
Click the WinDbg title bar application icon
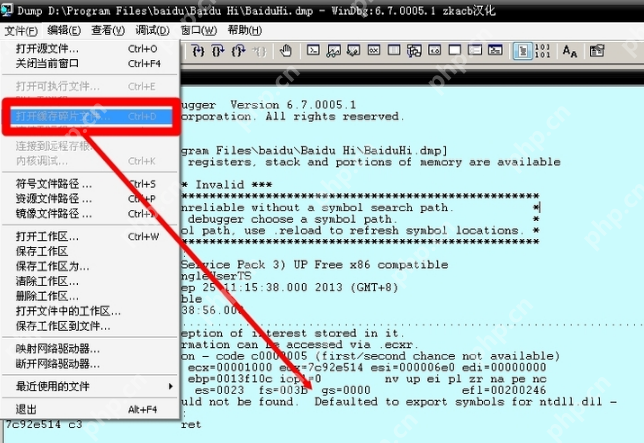pyautogui.click(x=7, y=10)
